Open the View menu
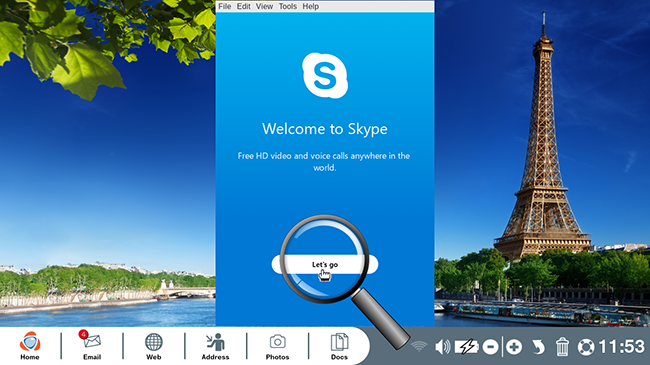 point(264,6)
